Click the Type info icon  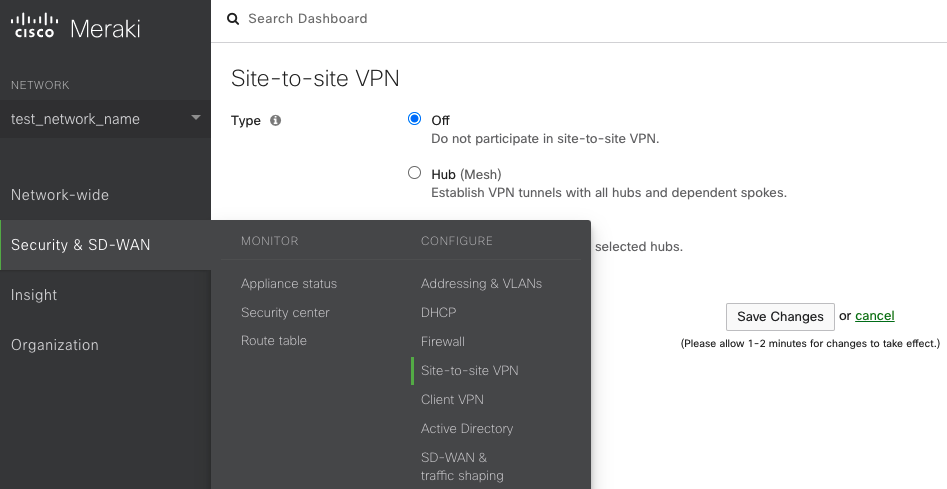click(276, 121)
